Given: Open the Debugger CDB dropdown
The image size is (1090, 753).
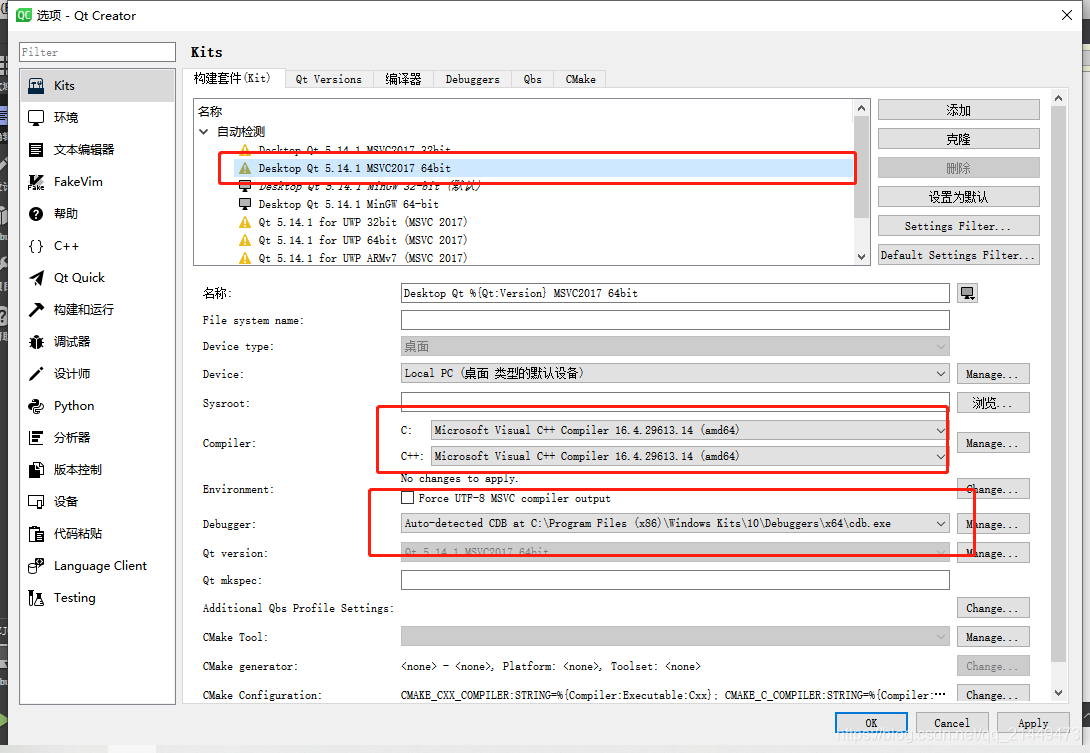Looking at the screenshot, I should [675, 524].
